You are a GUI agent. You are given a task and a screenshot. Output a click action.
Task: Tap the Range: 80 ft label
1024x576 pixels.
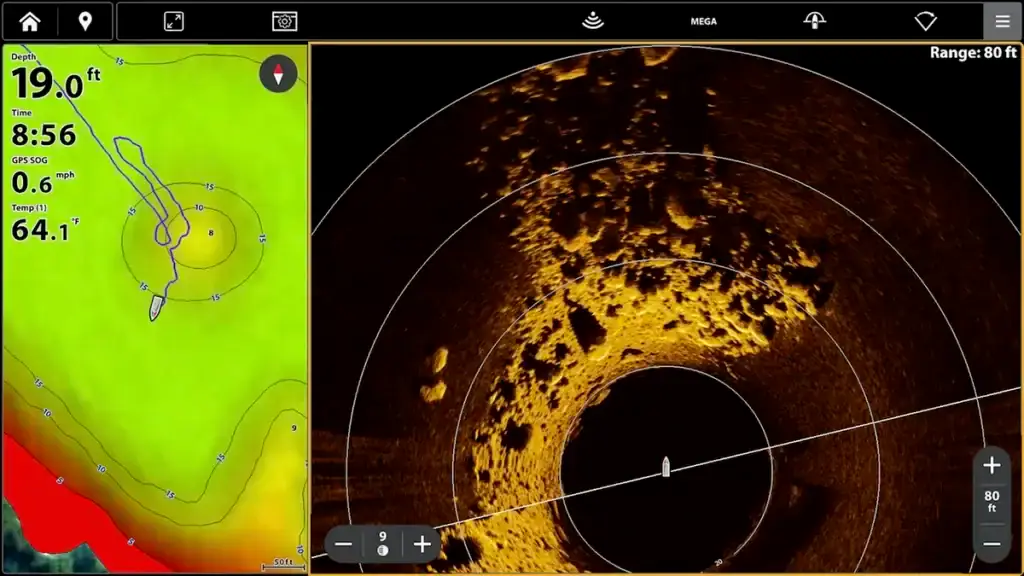[973, 53]
